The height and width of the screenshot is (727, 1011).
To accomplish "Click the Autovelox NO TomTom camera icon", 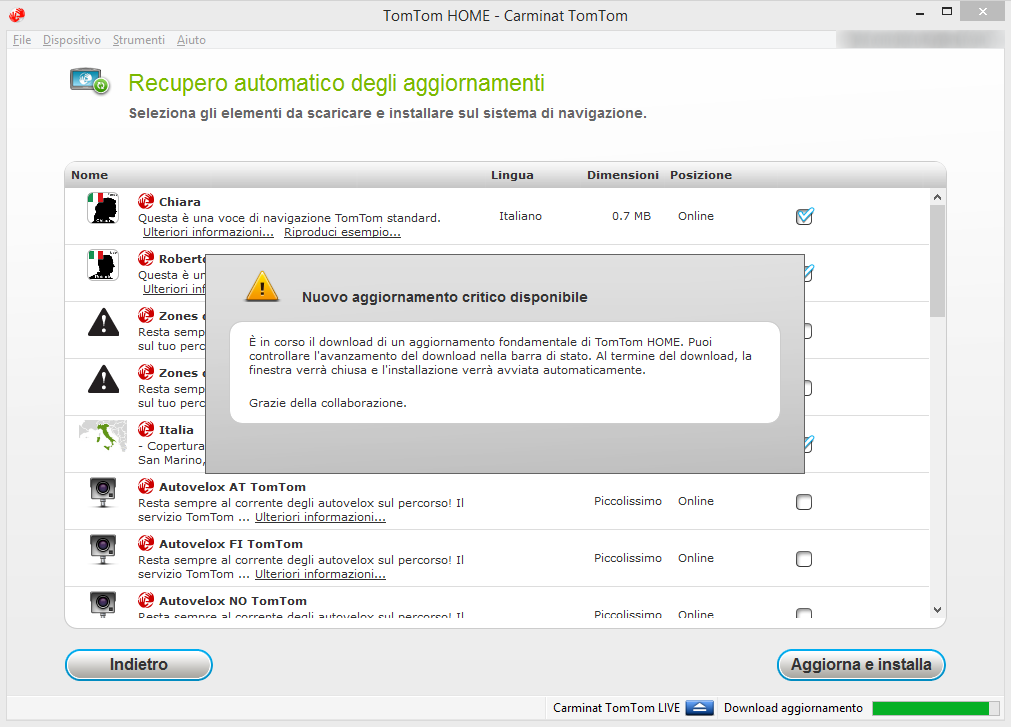I will point(103,604).
